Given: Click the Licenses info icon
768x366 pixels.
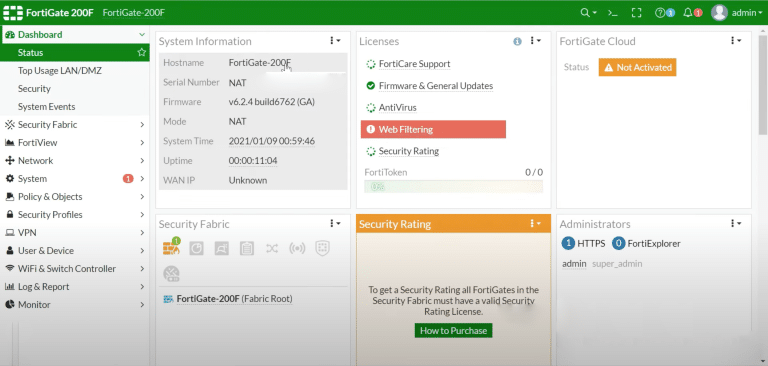Looking at the screenshot, I should click(517, 42).
